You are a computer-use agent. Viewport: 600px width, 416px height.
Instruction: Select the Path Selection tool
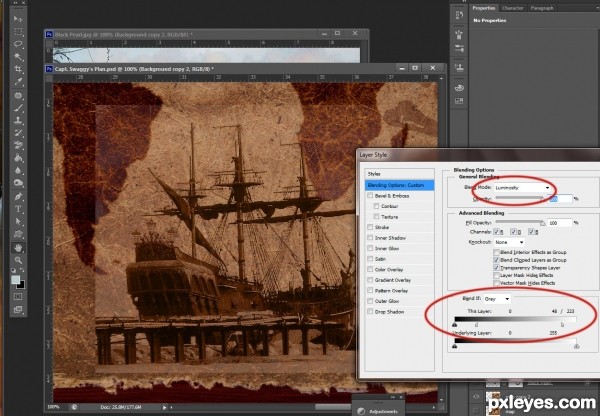point(18,222)
